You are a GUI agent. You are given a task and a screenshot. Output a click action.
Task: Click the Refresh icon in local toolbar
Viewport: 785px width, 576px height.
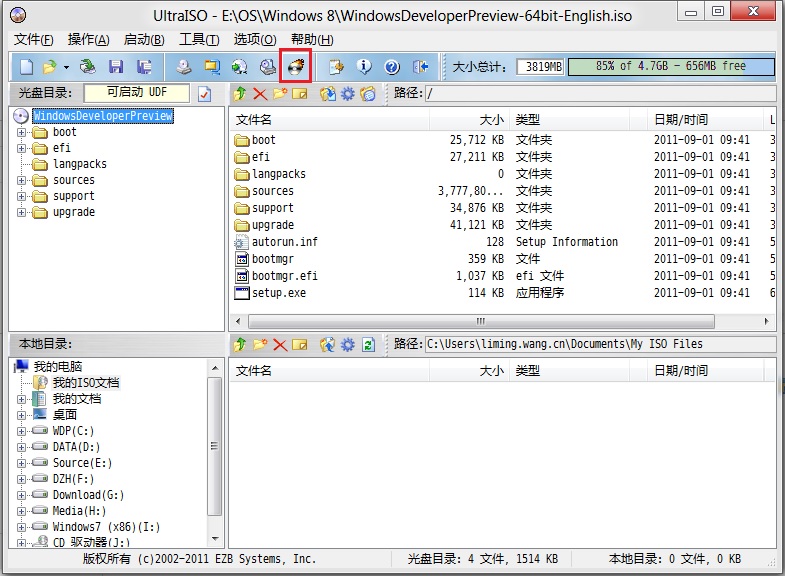tap(368, 344)
